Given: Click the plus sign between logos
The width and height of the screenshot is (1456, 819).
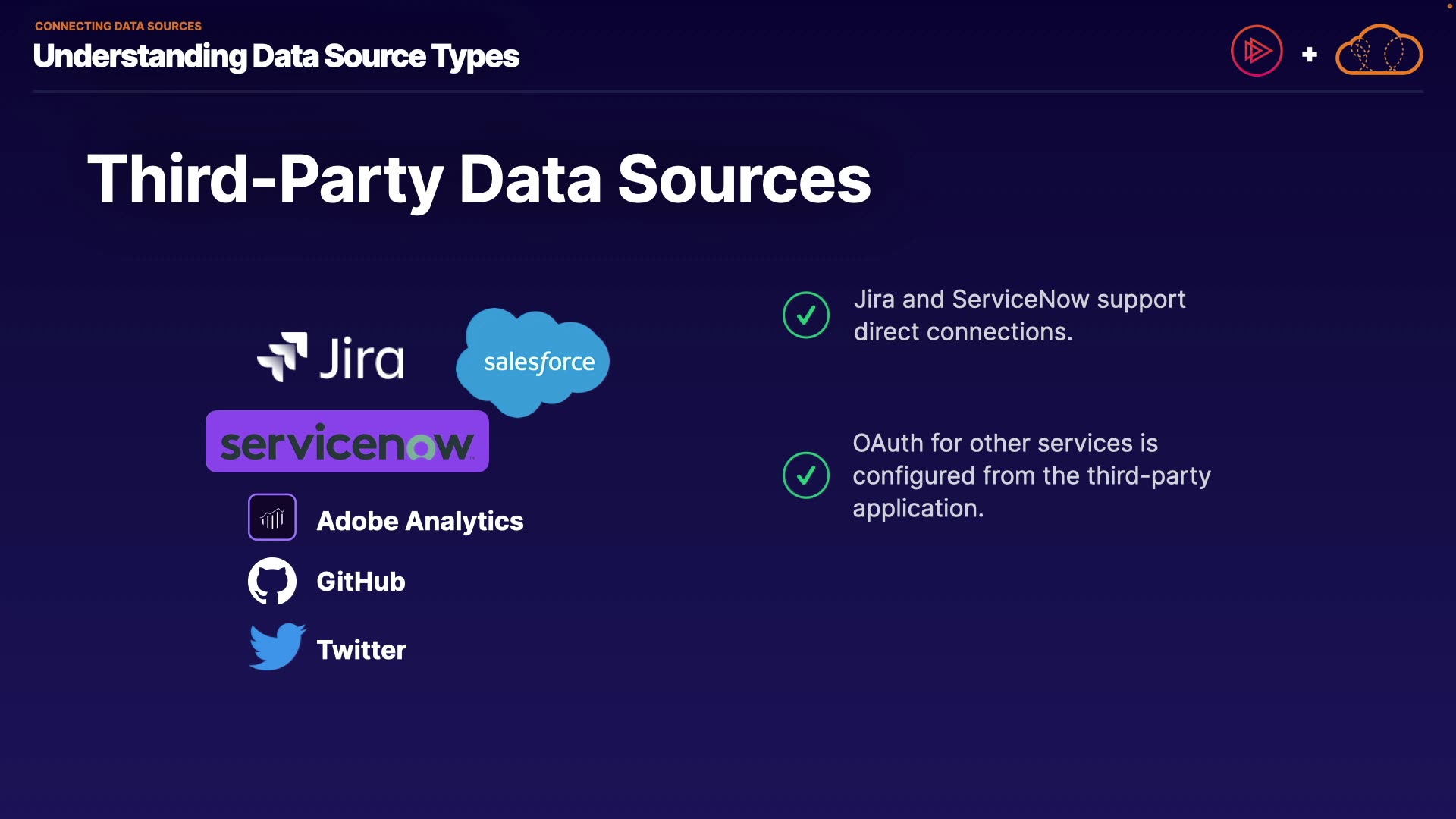Looking at the screenshot, I should tap(1309, 55).
